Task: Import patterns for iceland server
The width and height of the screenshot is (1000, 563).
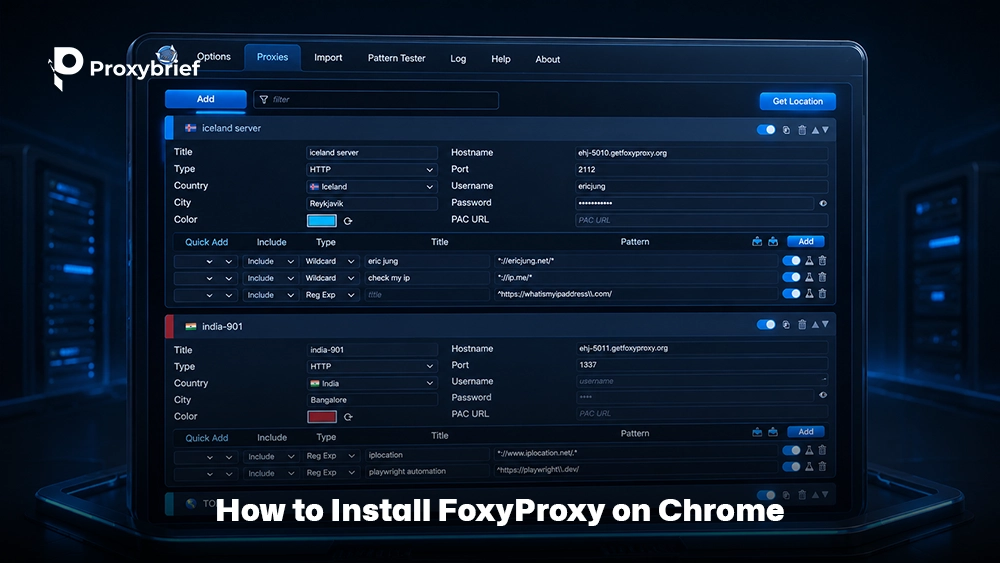Action: point(757,242)
